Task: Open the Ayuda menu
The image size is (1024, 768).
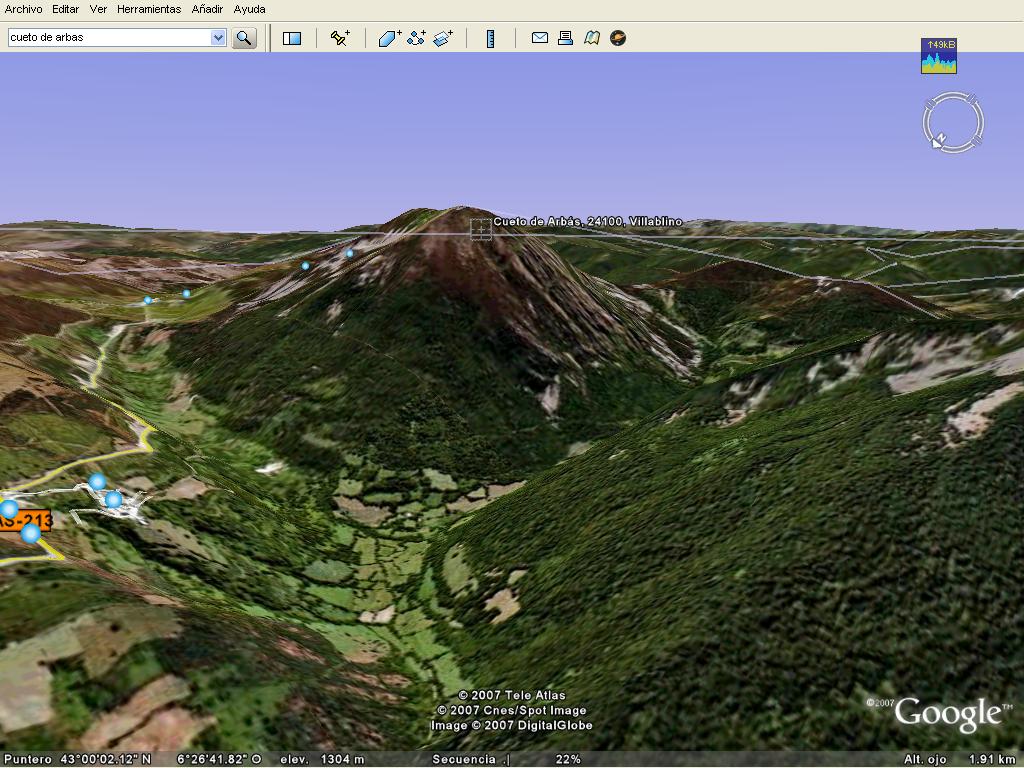Action: (249, 9)
